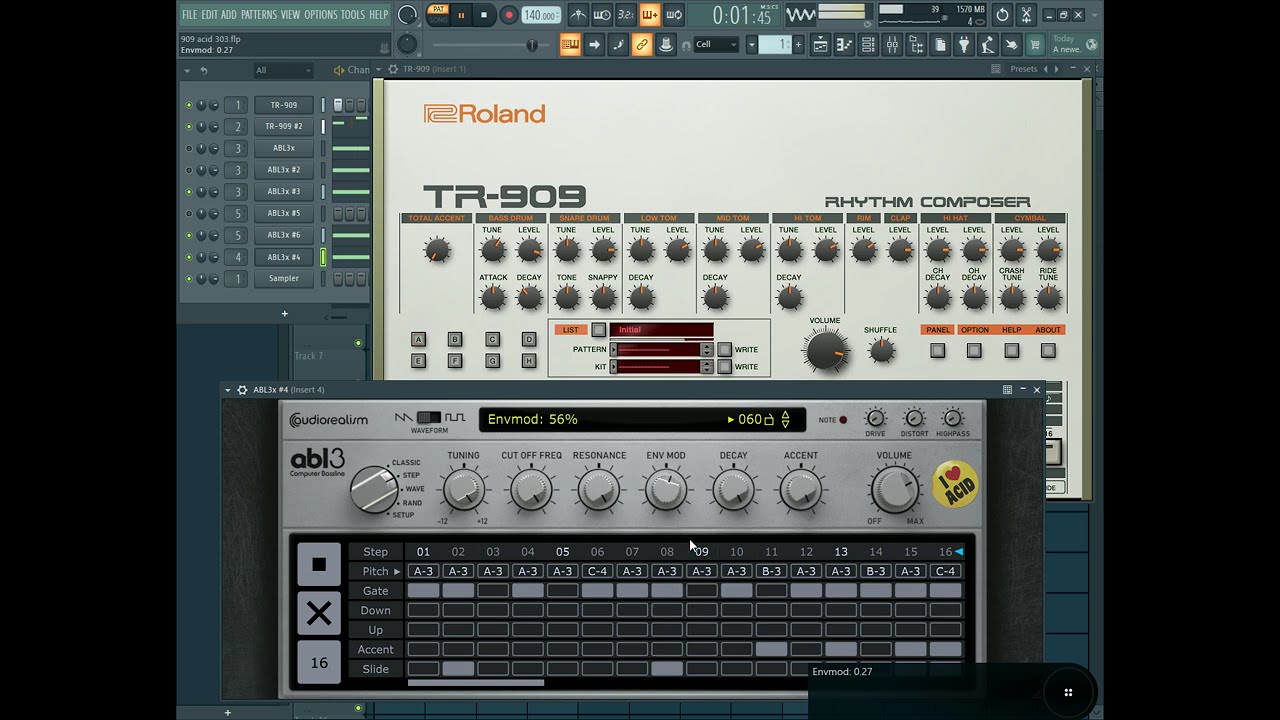
Task: Pause playback in the FL Studio transport
Action: (x=461, y=15)
